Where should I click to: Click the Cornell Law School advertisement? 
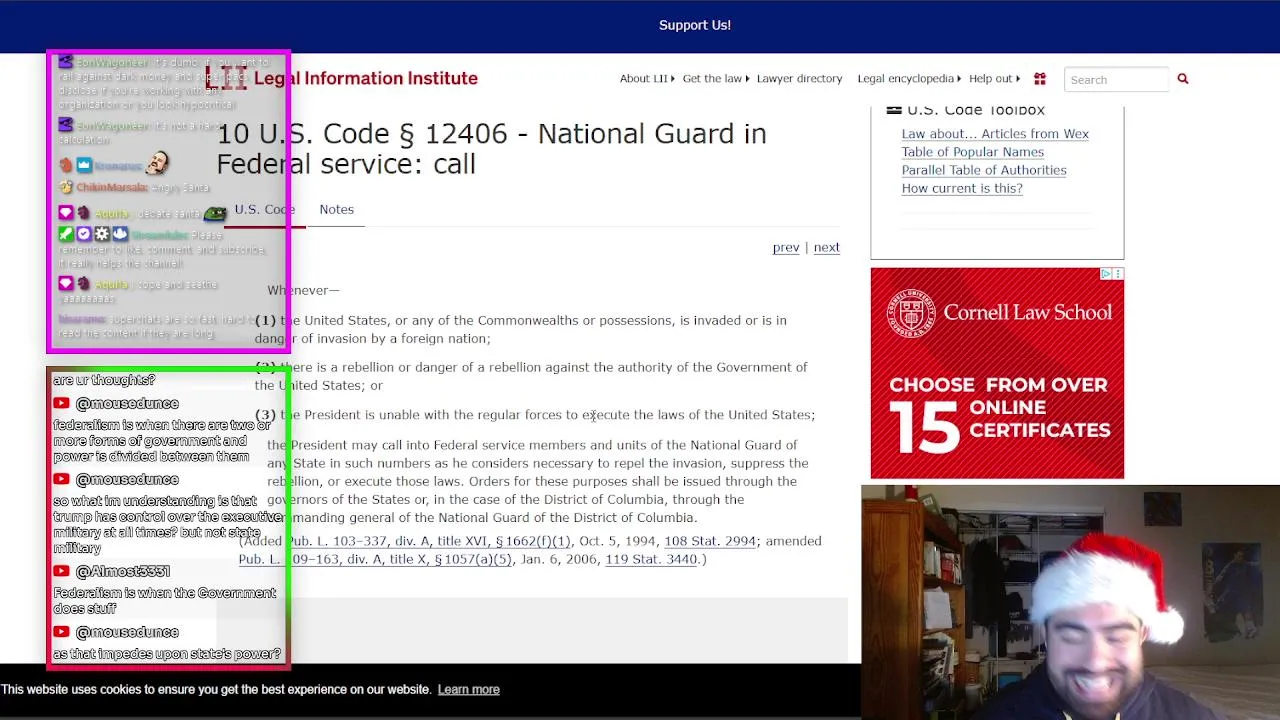click(997, 373)
